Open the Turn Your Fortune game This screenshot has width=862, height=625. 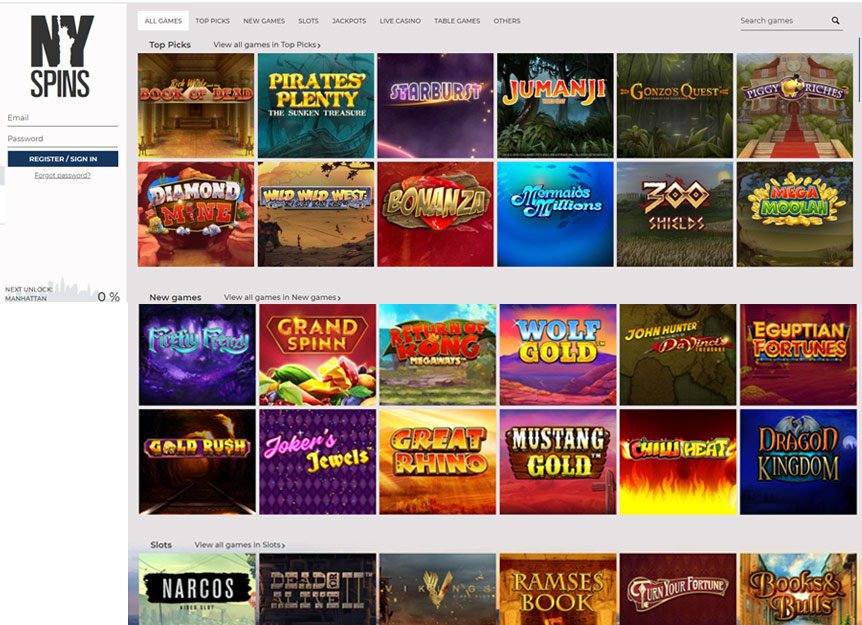[678, 589]
